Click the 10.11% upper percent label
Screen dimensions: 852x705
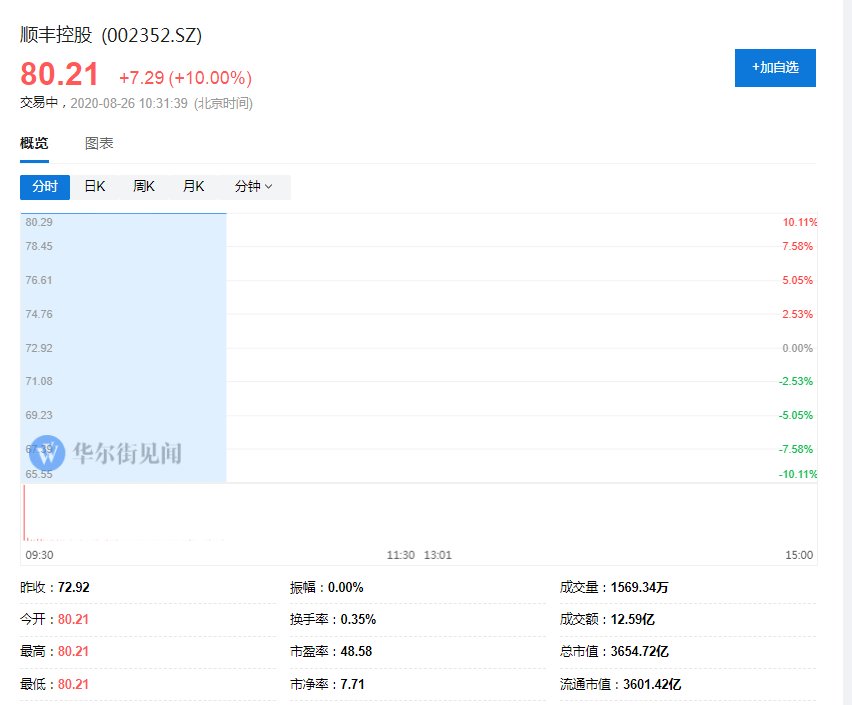pyautogui.click(x=800, y=222)
